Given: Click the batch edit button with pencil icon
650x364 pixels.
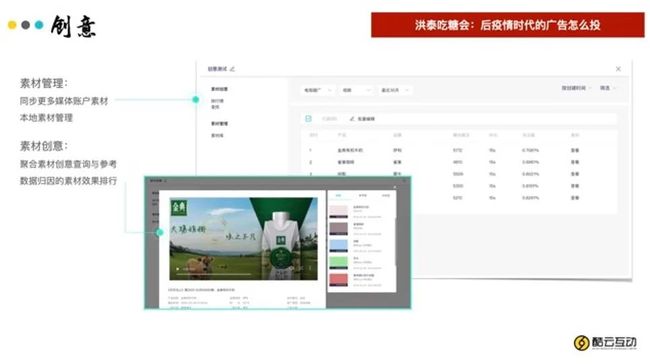Looking at the screenshot, I should (362, 119).
